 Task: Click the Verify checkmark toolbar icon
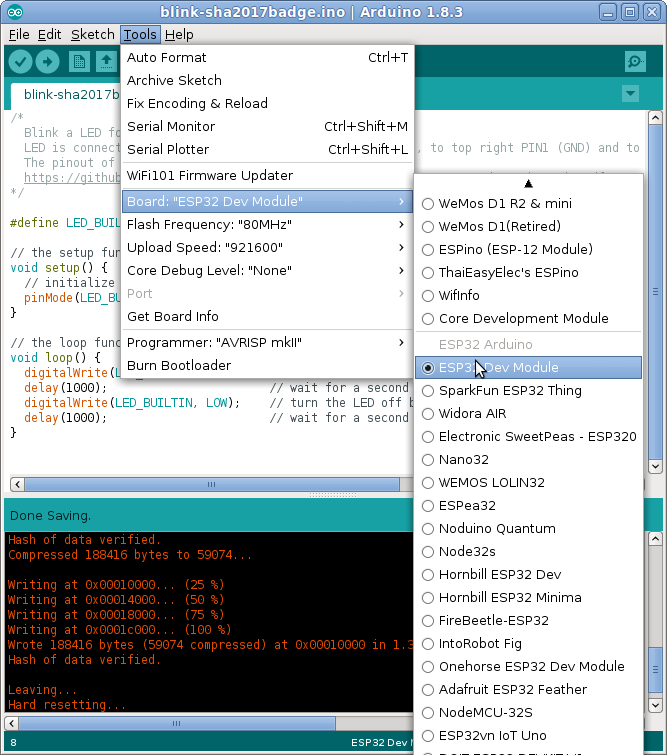click(20, 62)
